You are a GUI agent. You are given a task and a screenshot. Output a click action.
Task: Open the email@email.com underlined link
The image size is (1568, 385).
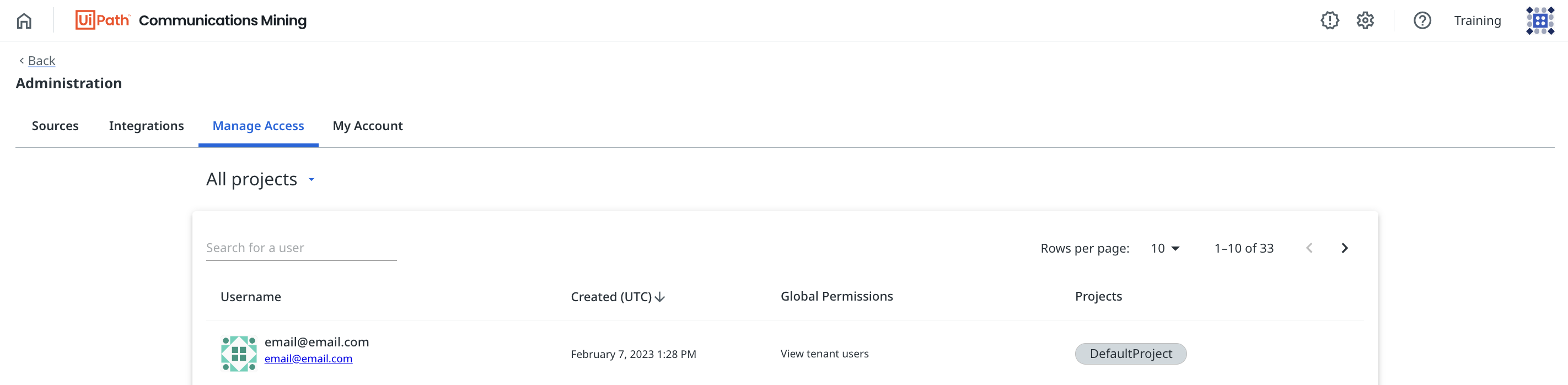(x=308, y=359)
